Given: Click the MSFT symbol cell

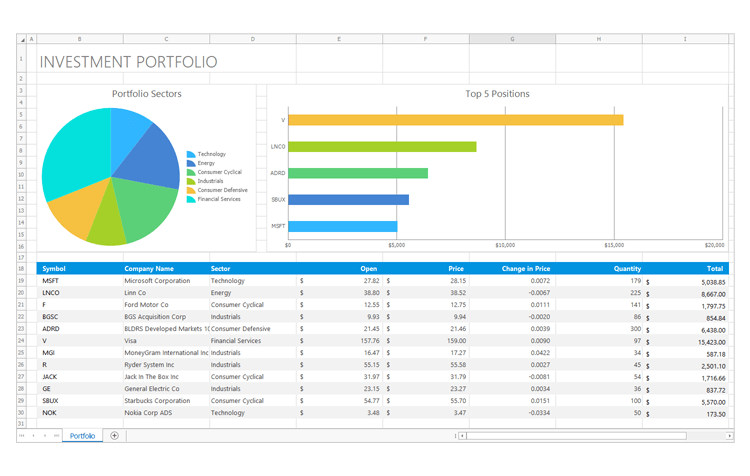Looking at the screenshot, I should (x=78, y=281).
